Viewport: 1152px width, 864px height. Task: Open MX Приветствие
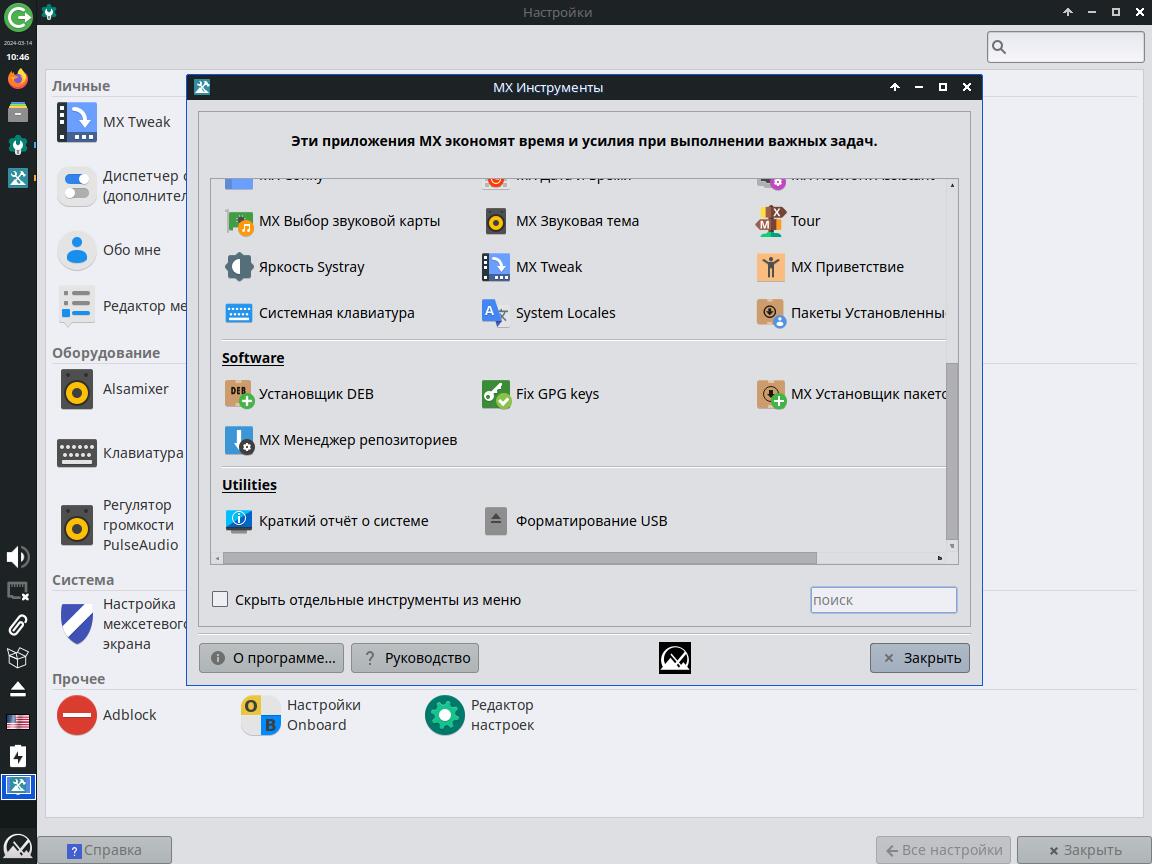click(830, 267)
